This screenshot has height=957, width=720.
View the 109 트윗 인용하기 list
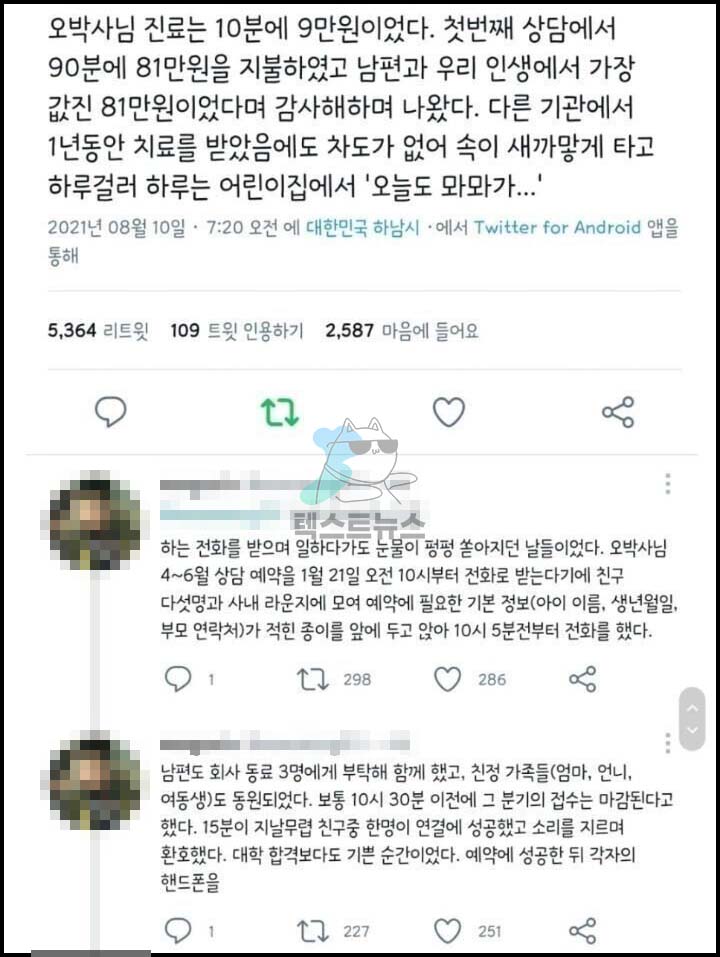coord(237,331)
